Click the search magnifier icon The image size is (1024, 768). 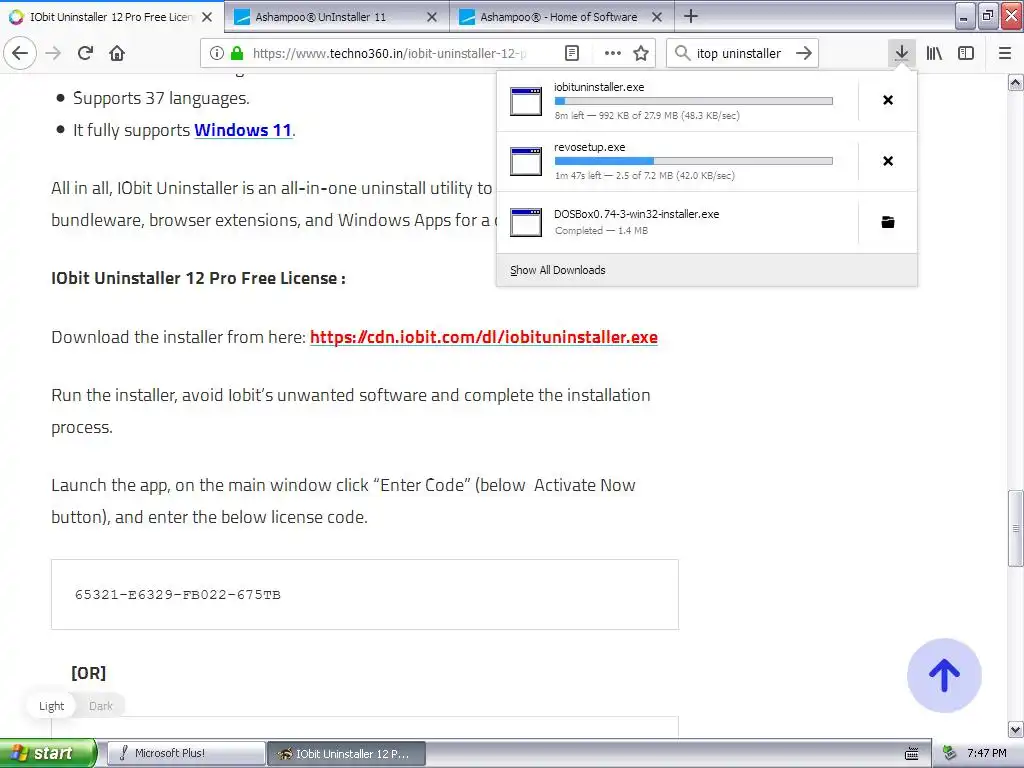coord(682,53)
